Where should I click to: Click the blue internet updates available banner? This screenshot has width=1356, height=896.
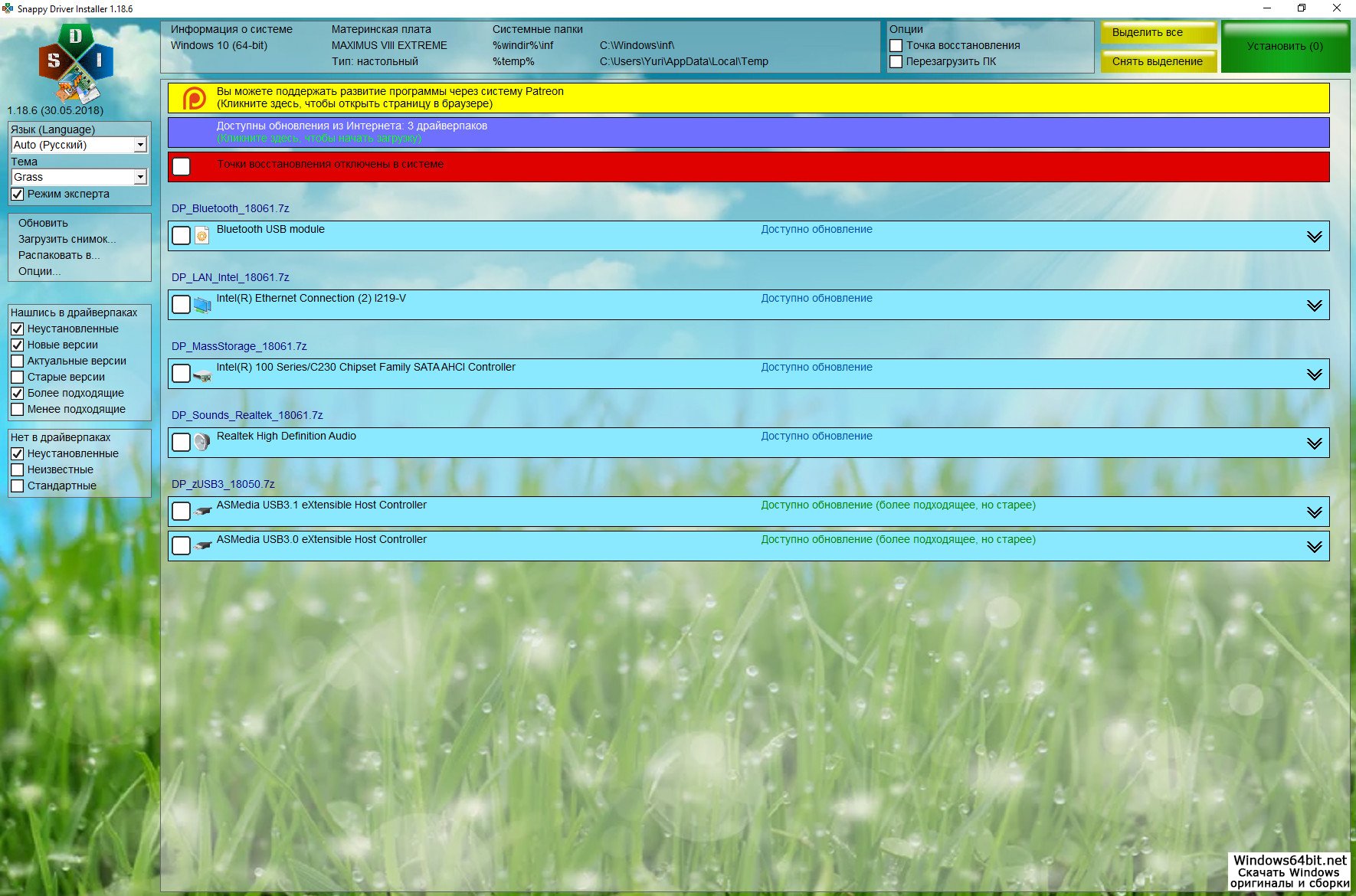tap(748, 132)
